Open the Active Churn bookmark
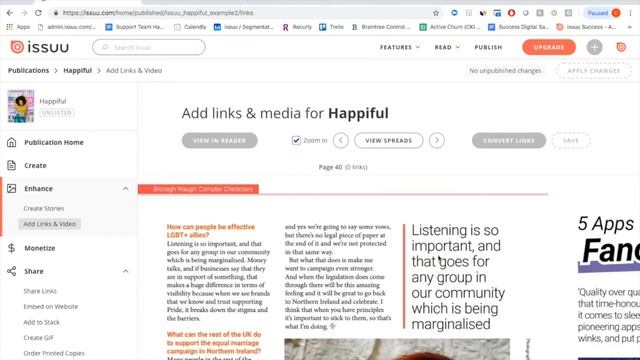The height and width of the screenshot is (360, 640). 450,27
